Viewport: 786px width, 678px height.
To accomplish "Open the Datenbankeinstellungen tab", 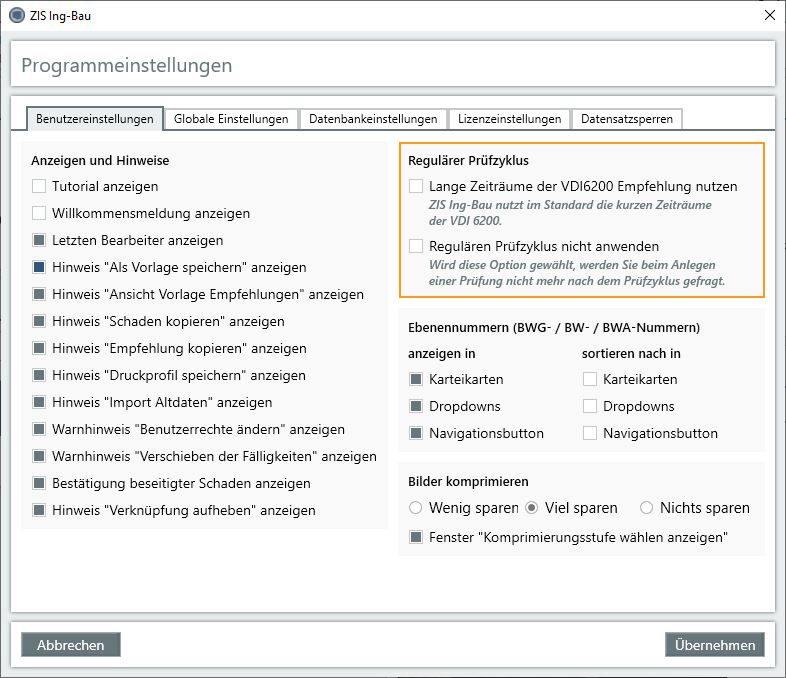I will (373, 119).
